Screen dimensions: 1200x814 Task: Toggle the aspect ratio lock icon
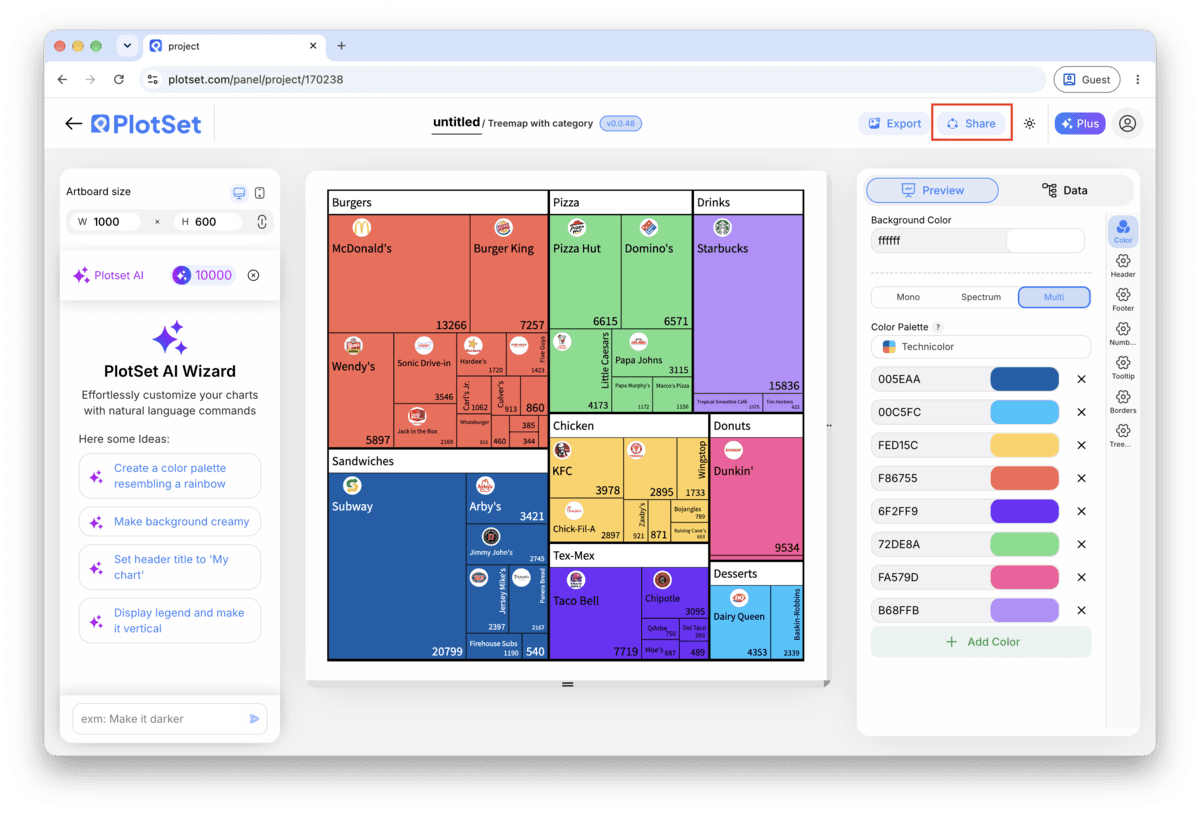coord(262,222)
